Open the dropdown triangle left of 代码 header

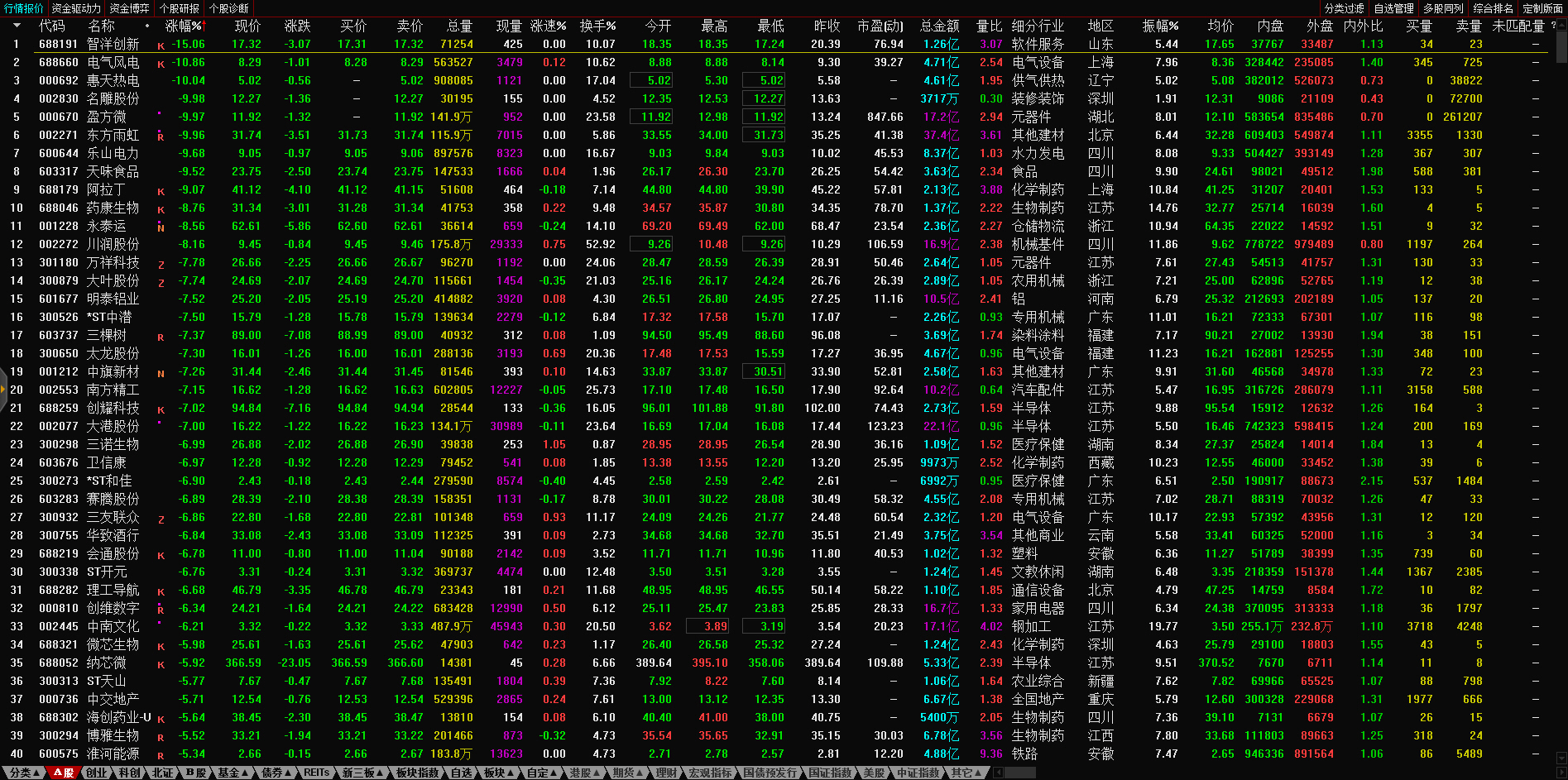pyautogui.click(x=17, y=26)
